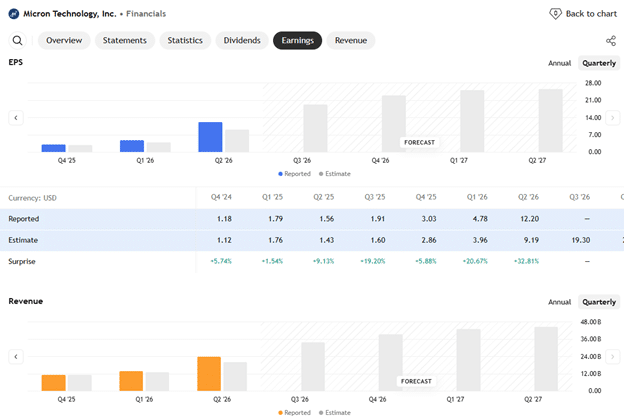
Task: Click Estimate legend under Revenue chart
Action: click(x=335, y=413)
